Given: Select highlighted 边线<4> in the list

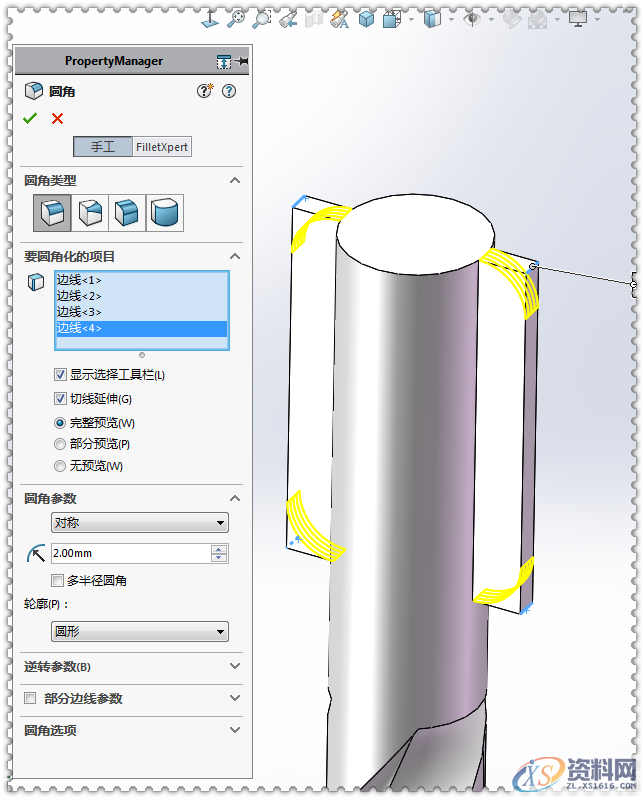Looking at the screenshot, I should [x=142, y=328].
